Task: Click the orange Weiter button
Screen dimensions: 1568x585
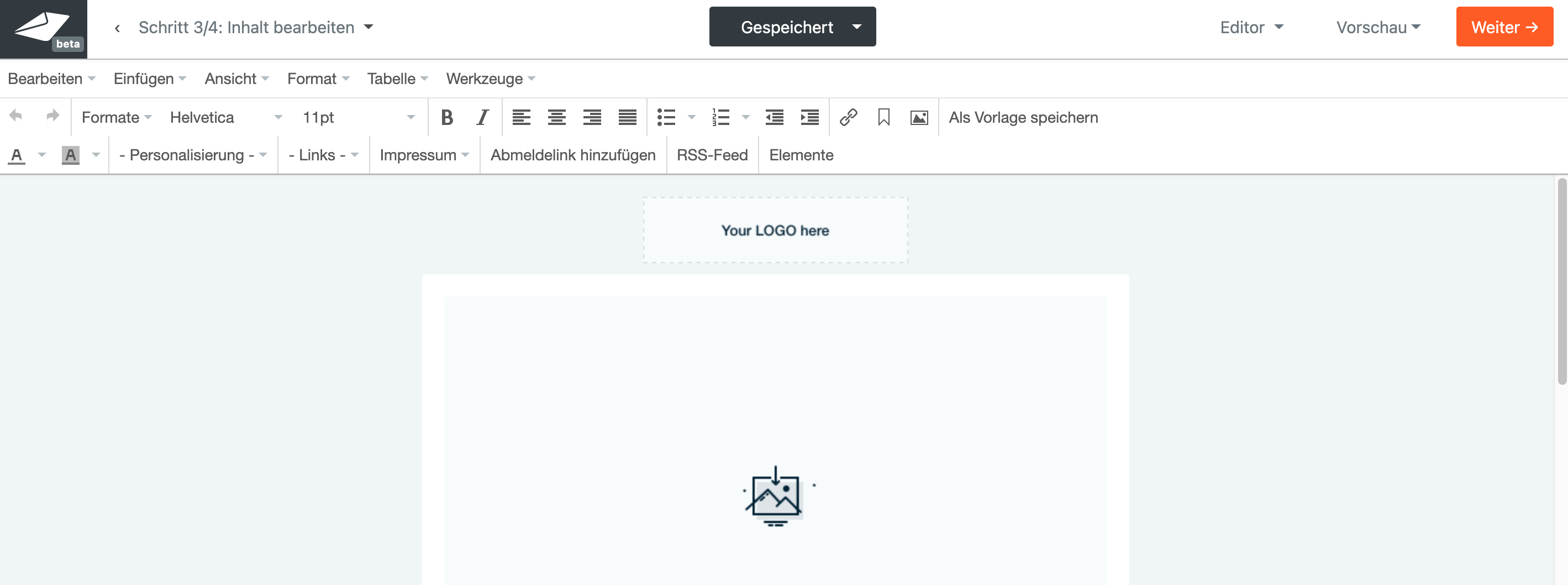Action: coord(1504,27)
